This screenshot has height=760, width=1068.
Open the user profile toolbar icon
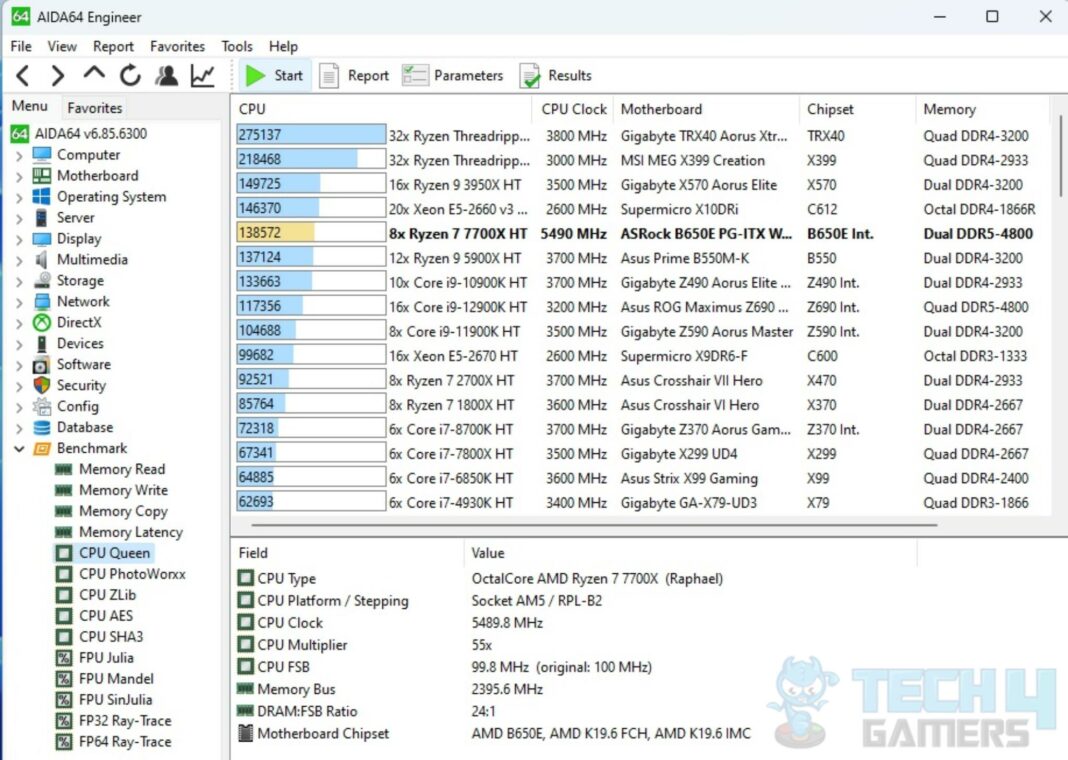[x=166, y=76]
